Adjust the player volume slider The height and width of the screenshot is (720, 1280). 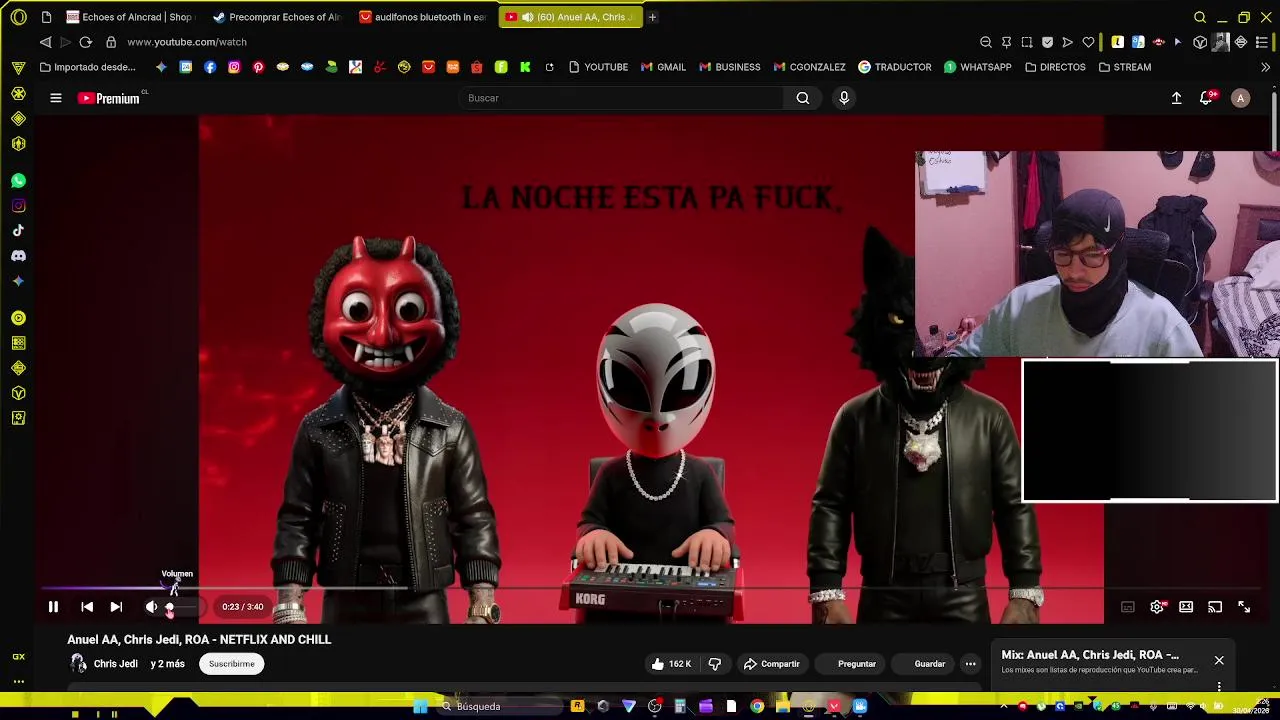click(183, 607)
